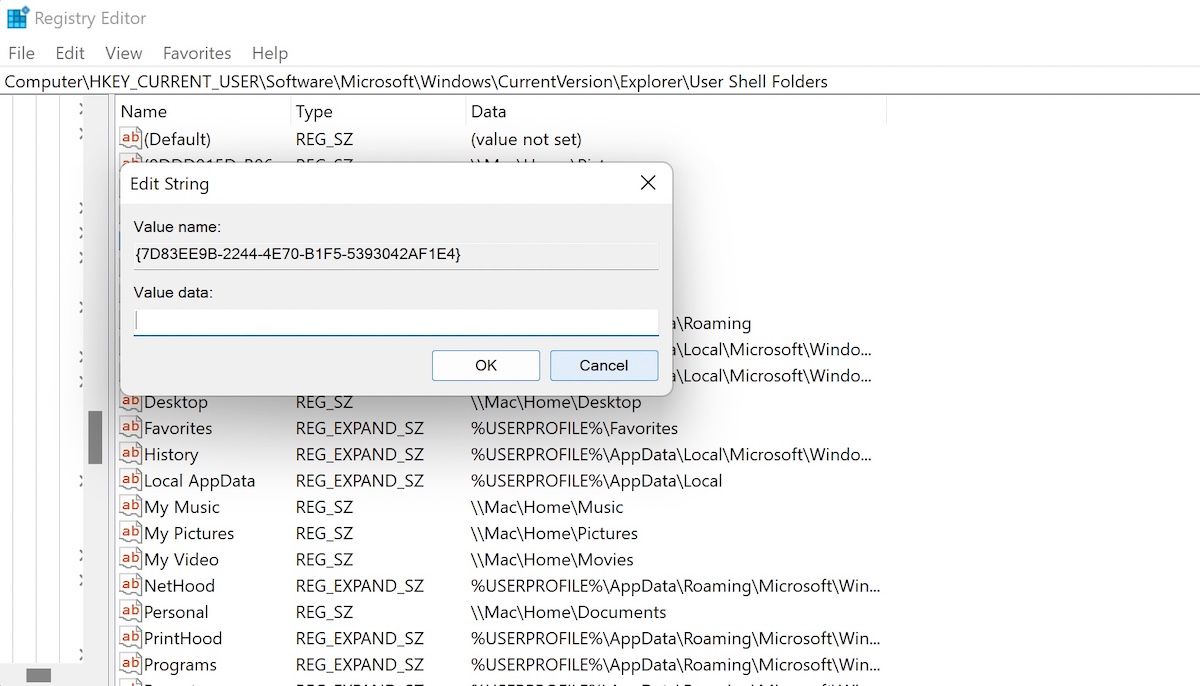Select the "Local AppData" value name

[200, 480]
